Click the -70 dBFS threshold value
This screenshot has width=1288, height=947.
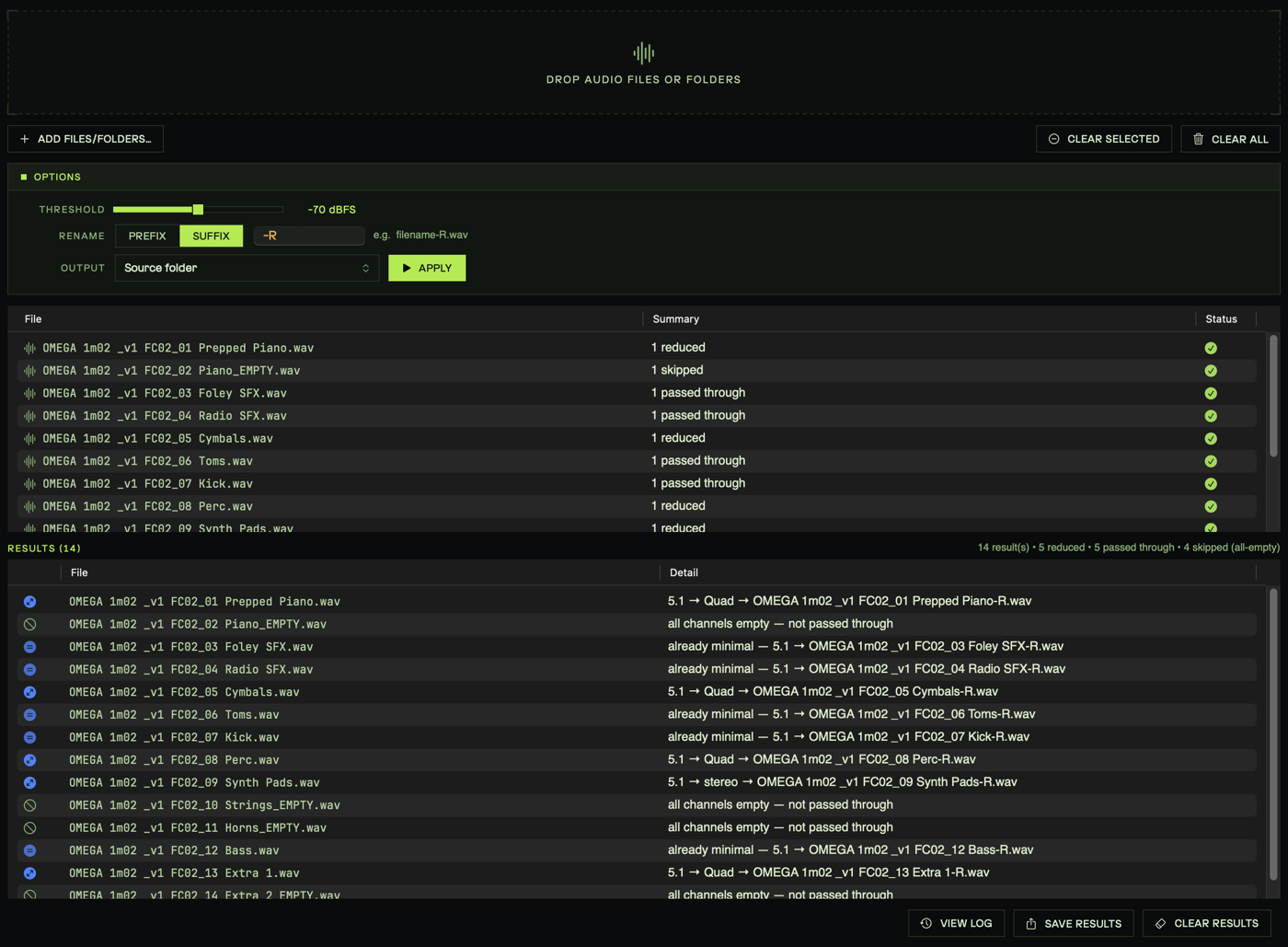pos(331,210)
